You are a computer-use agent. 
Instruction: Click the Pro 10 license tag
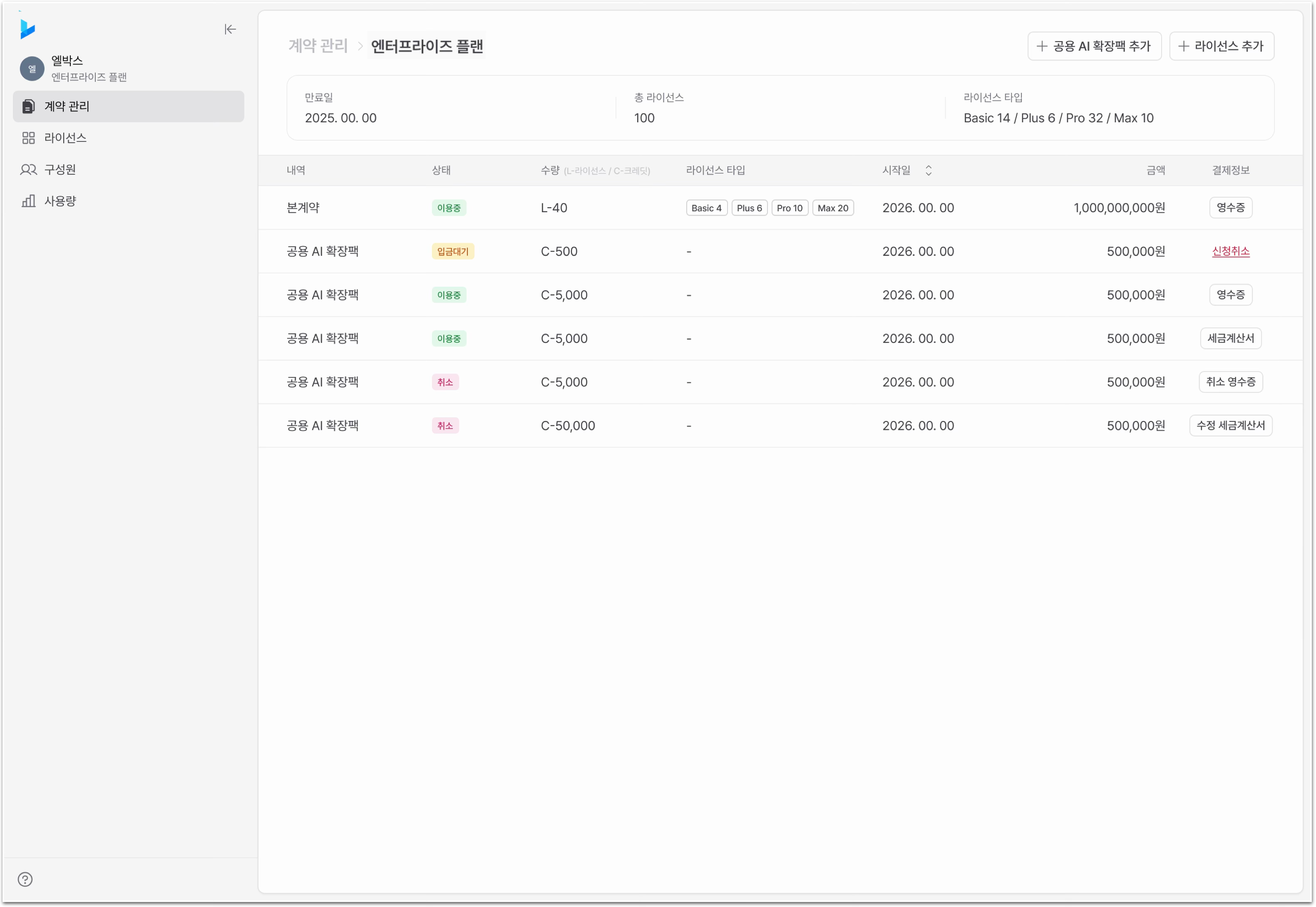click(x=789, y=208)
